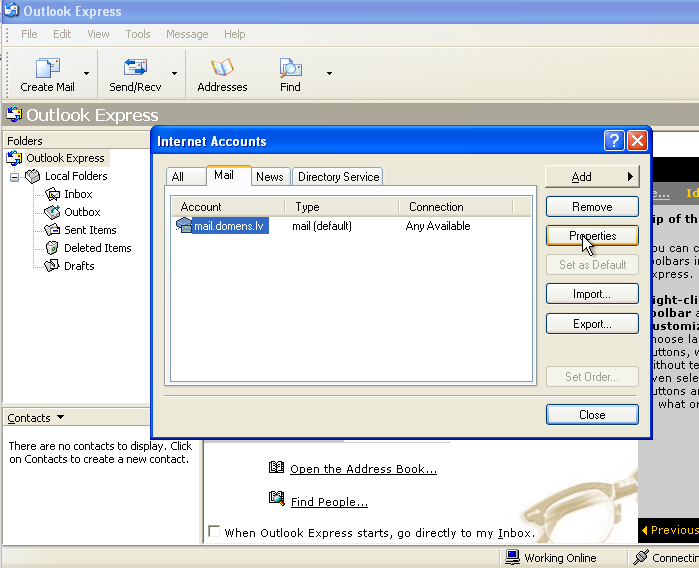Open Send/Recv dropdown arrow

pyautogui.click(x=174, y=73)
